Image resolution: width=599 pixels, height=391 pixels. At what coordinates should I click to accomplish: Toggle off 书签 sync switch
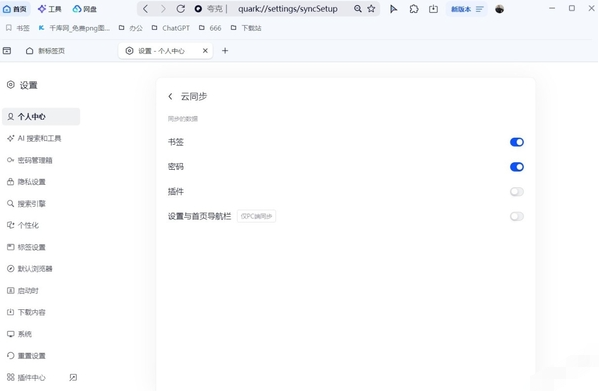pos(516,142)
